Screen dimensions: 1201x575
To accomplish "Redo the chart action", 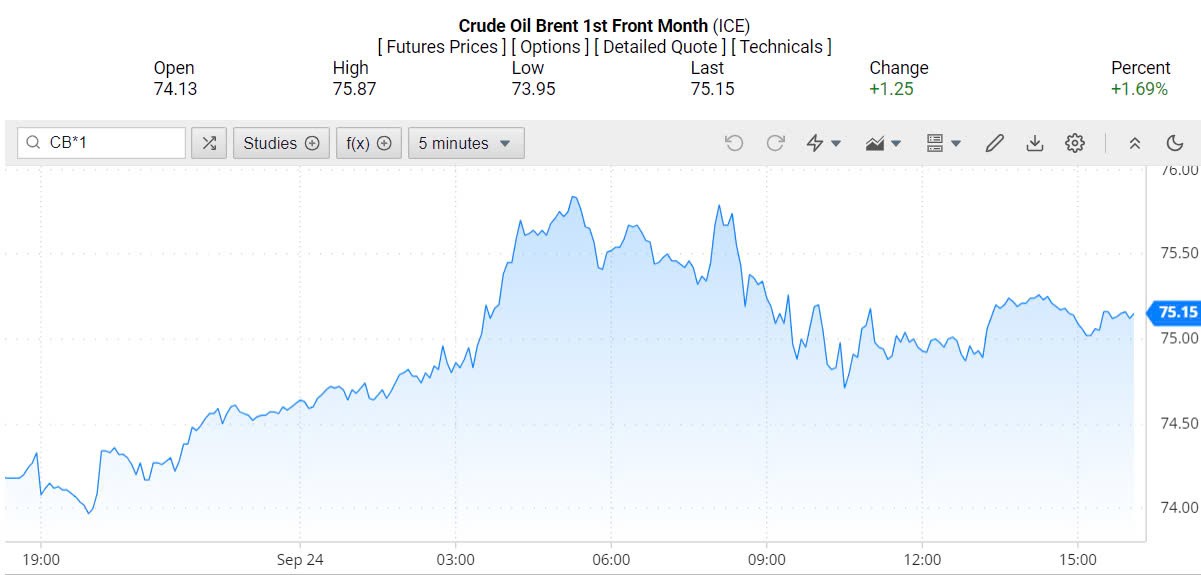I will click(x=775, y=143).
